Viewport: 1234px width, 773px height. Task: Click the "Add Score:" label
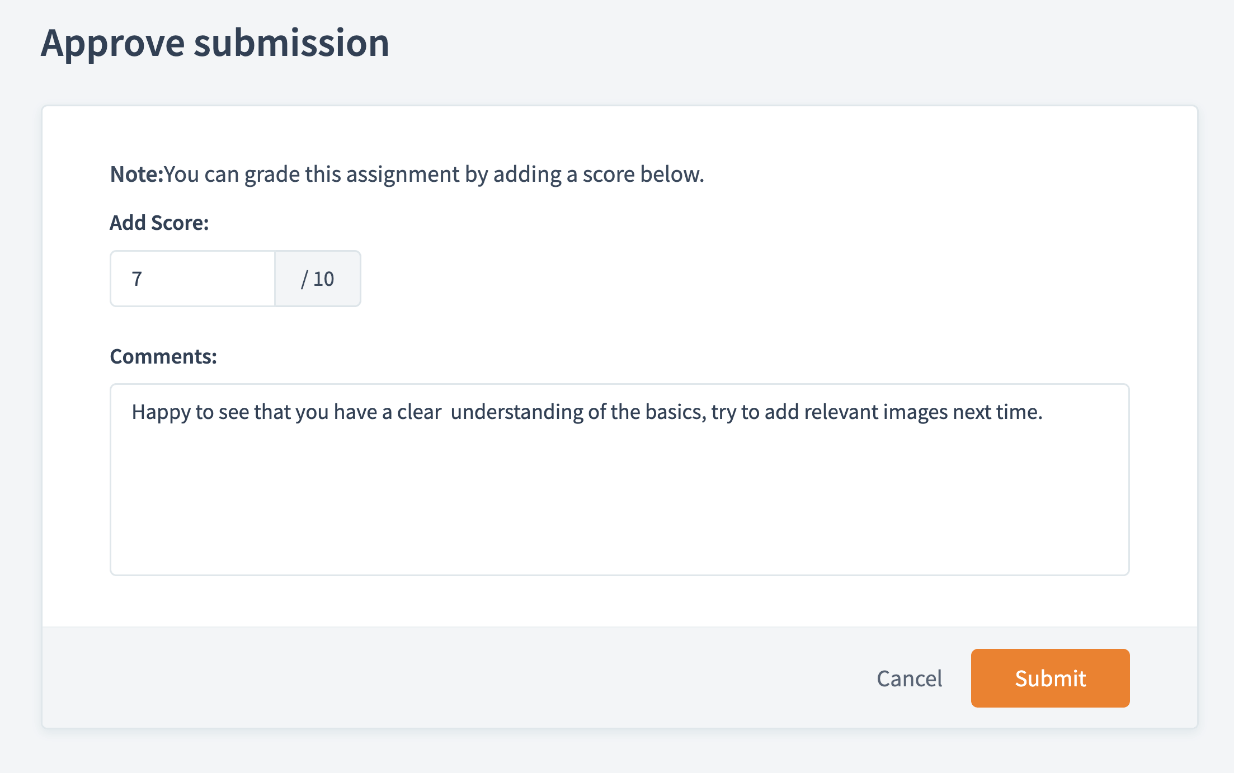click(x=159, y=223)
